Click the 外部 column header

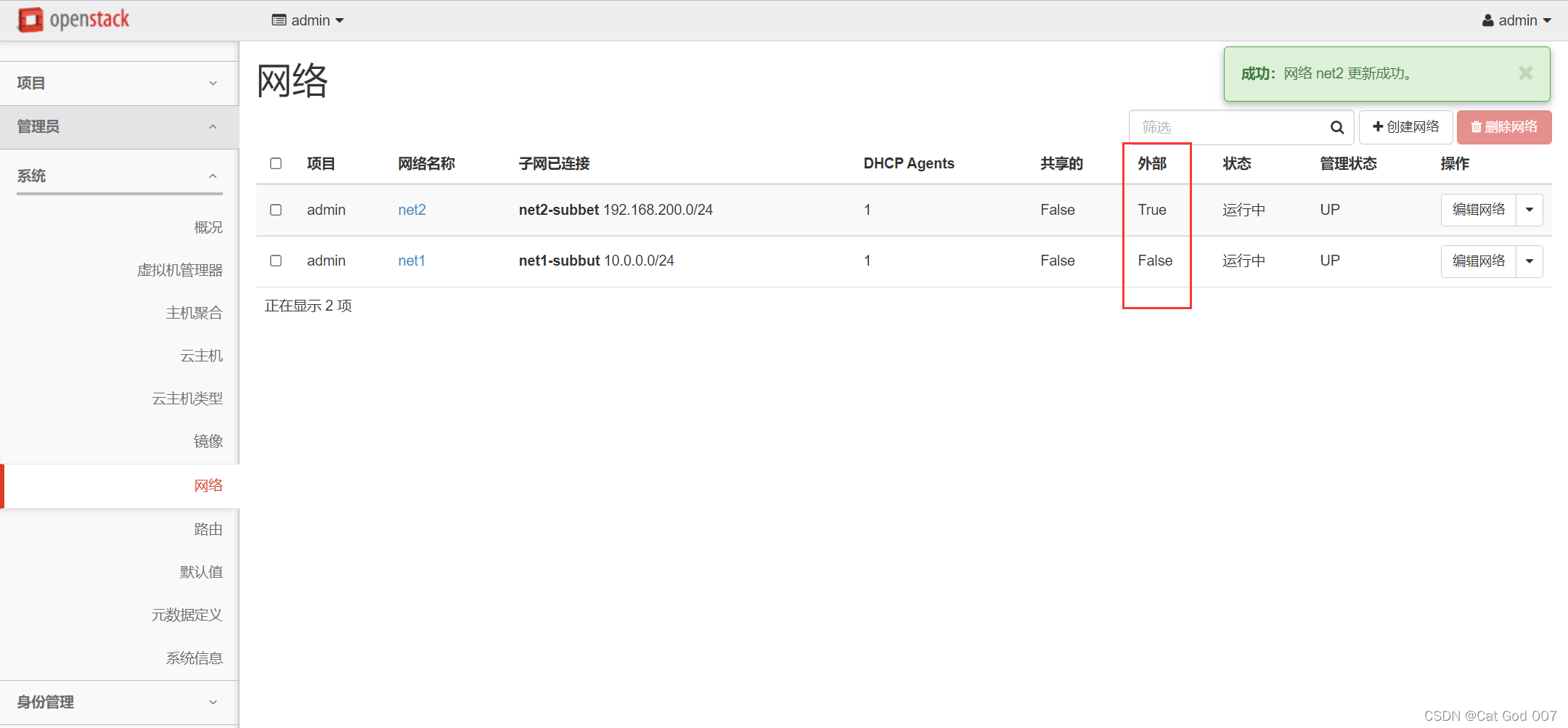point(1152,163)
